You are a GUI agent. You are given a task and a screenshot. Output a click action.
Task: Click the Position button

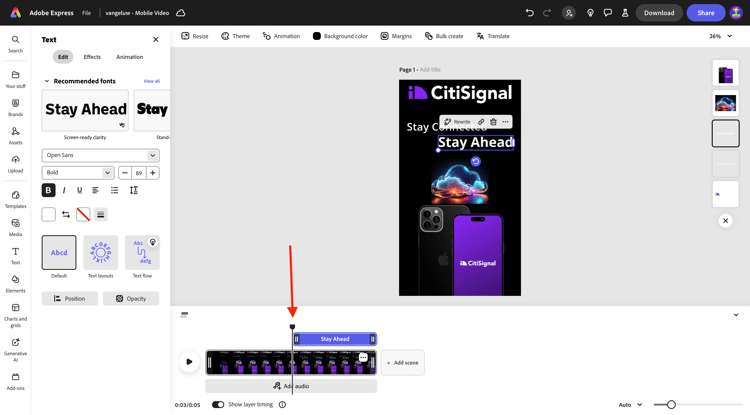point(70,298)
